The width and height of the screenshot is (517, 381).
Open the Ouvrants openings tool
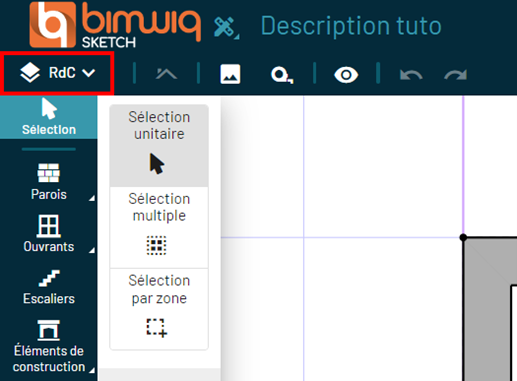(49, 233)
